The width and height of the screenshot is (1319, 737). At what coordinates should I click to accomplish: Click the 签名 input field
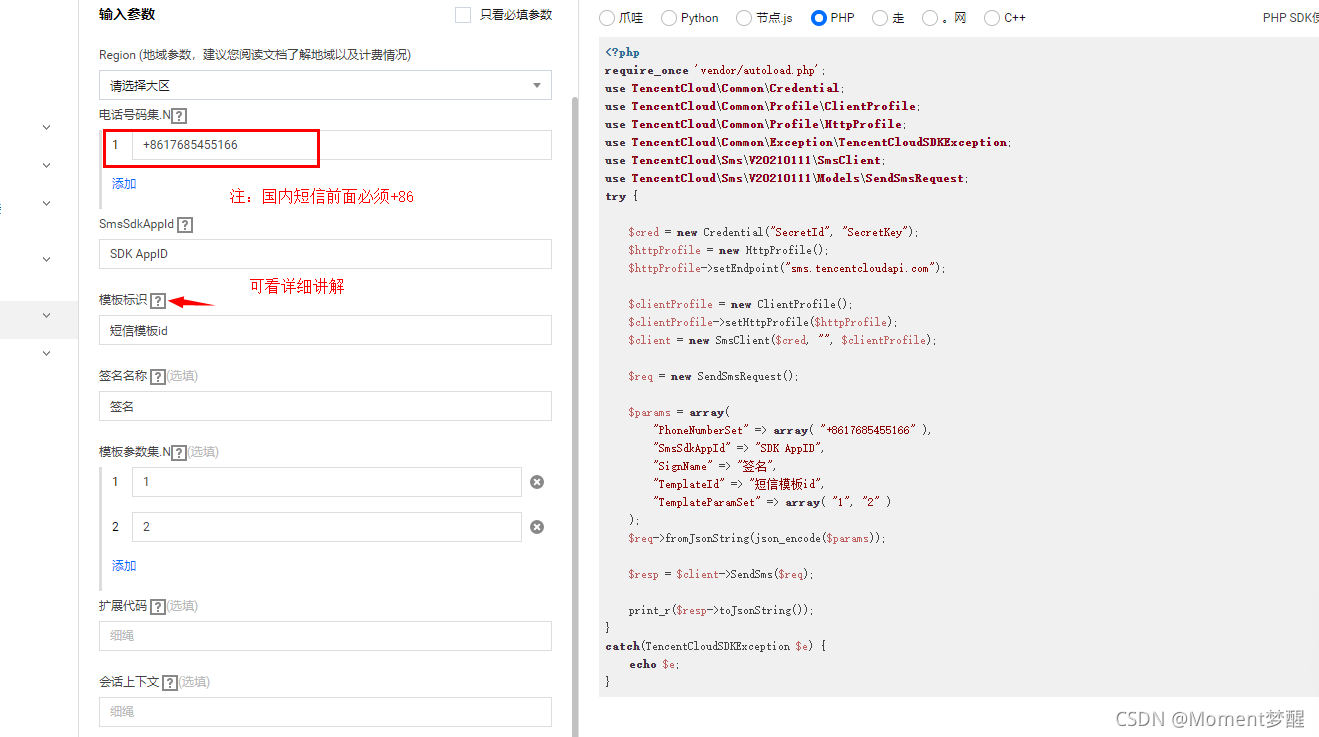click(325, 406)
